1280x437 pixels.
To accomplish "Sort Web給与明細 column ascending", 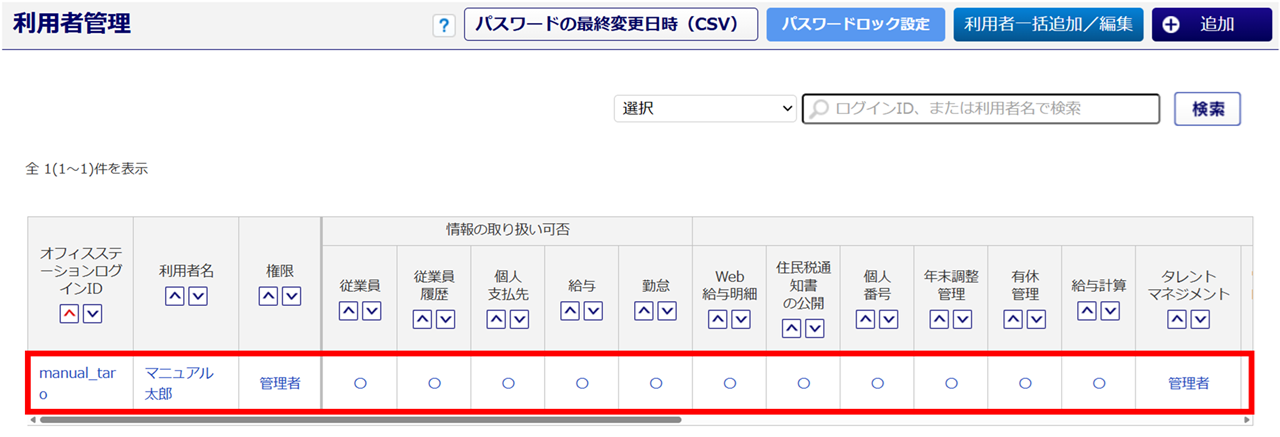I will coord(718,320).
